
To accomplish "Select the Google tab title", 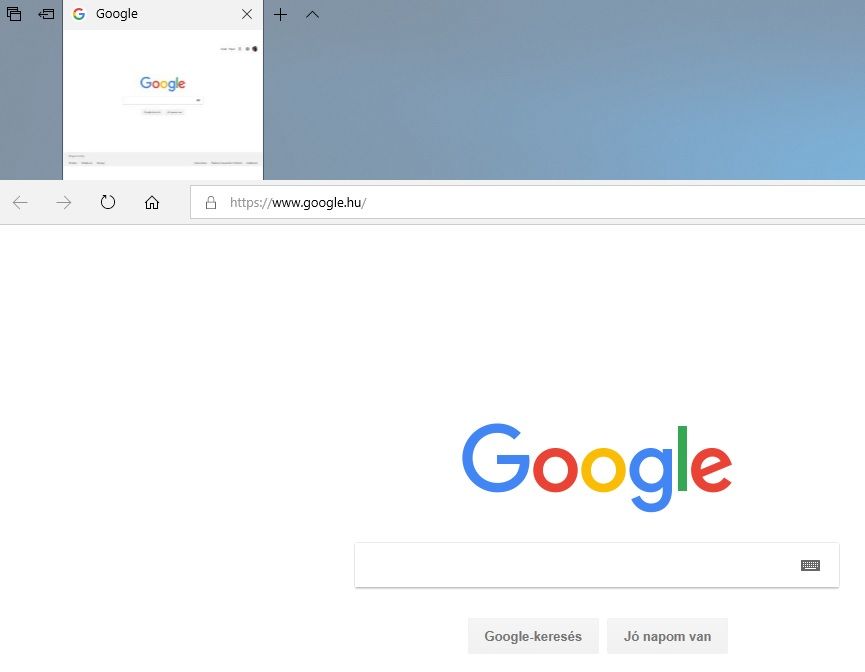I will pyautogui.click(x=117, y=14).
